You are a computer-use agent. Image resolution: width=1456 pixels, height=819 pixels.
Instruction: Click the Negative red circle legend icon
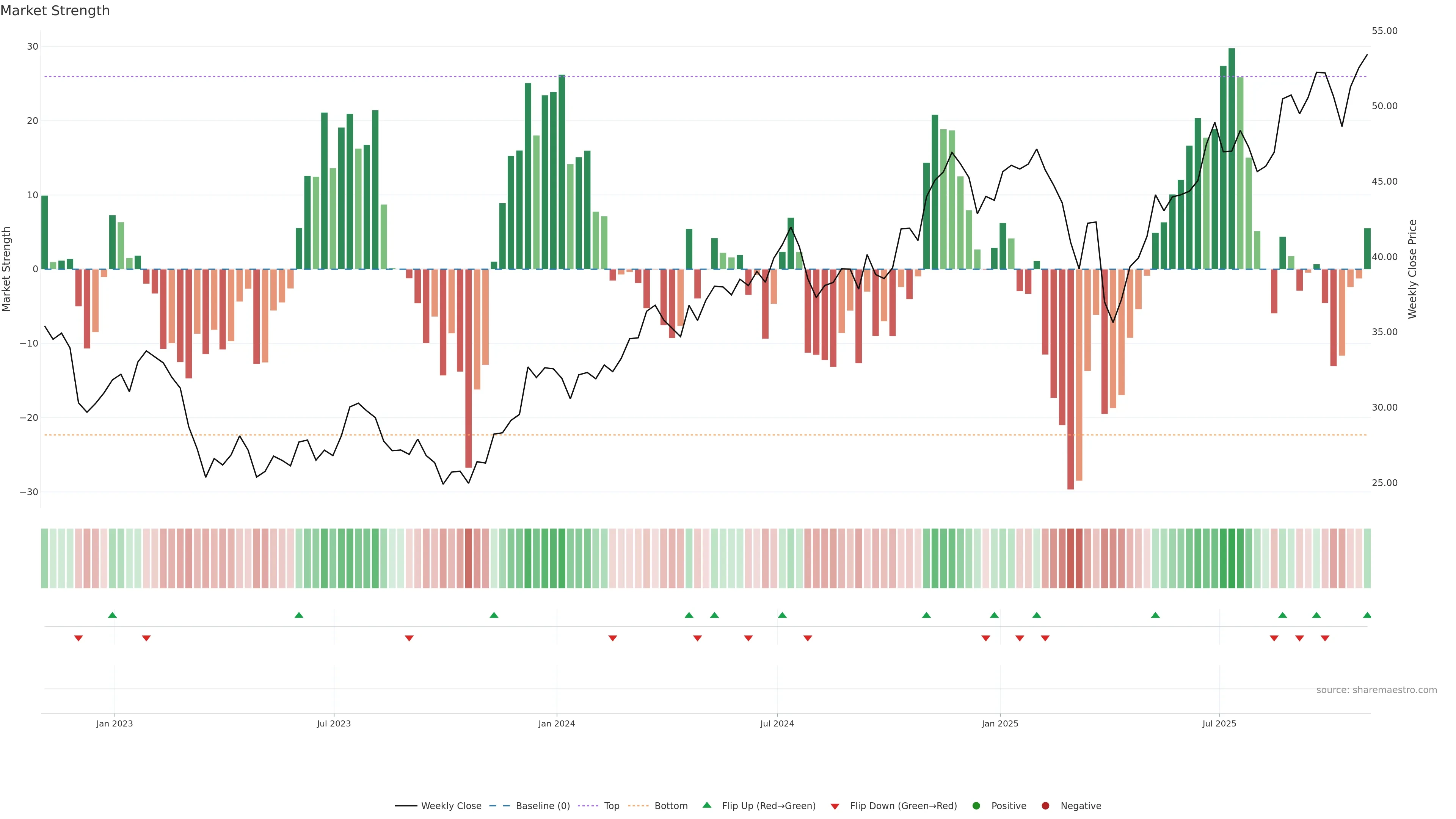coord(1045,806)
